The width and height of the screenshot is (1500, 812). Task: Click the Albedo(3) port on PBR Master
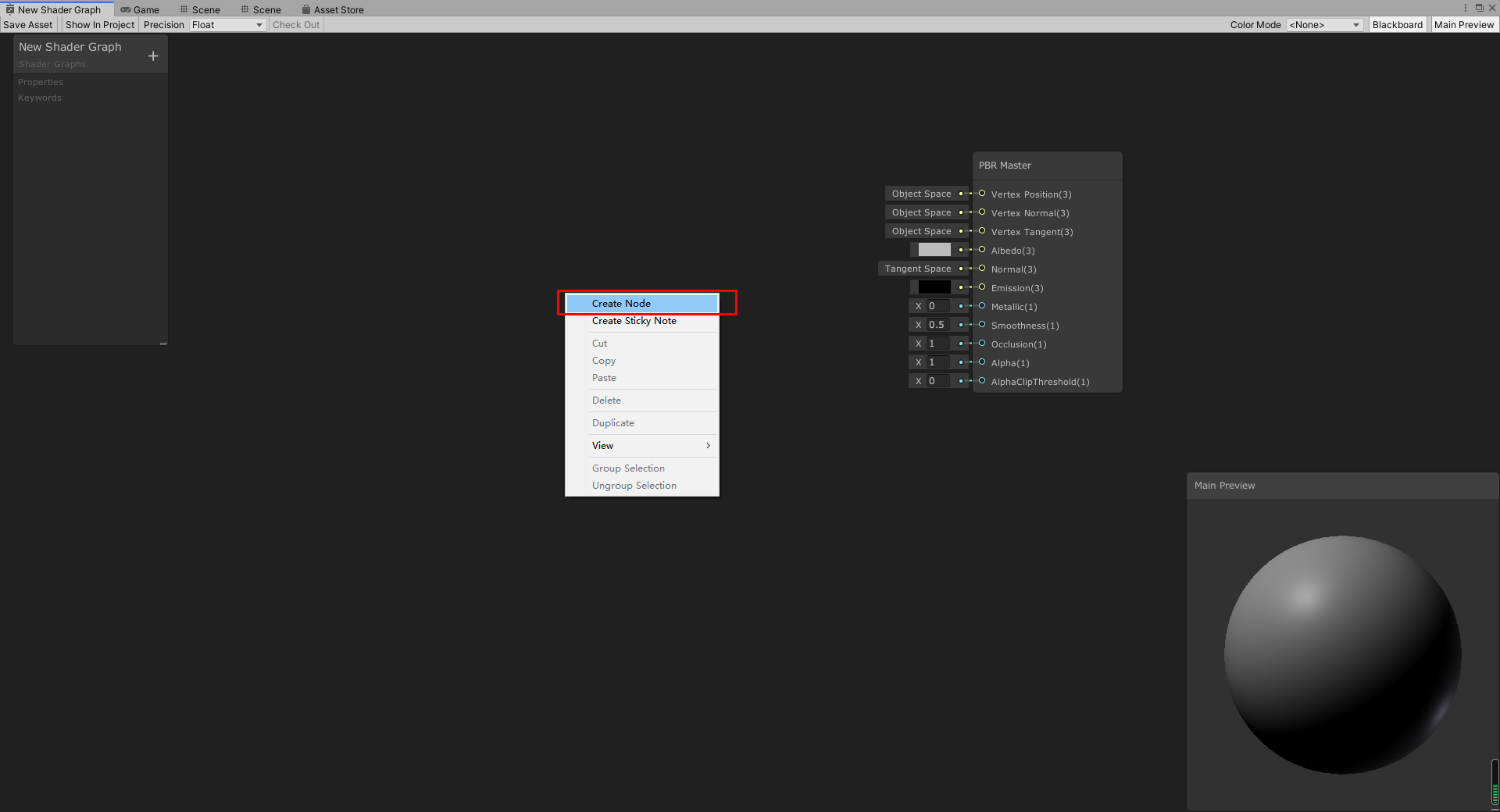[x=981, y=250]
